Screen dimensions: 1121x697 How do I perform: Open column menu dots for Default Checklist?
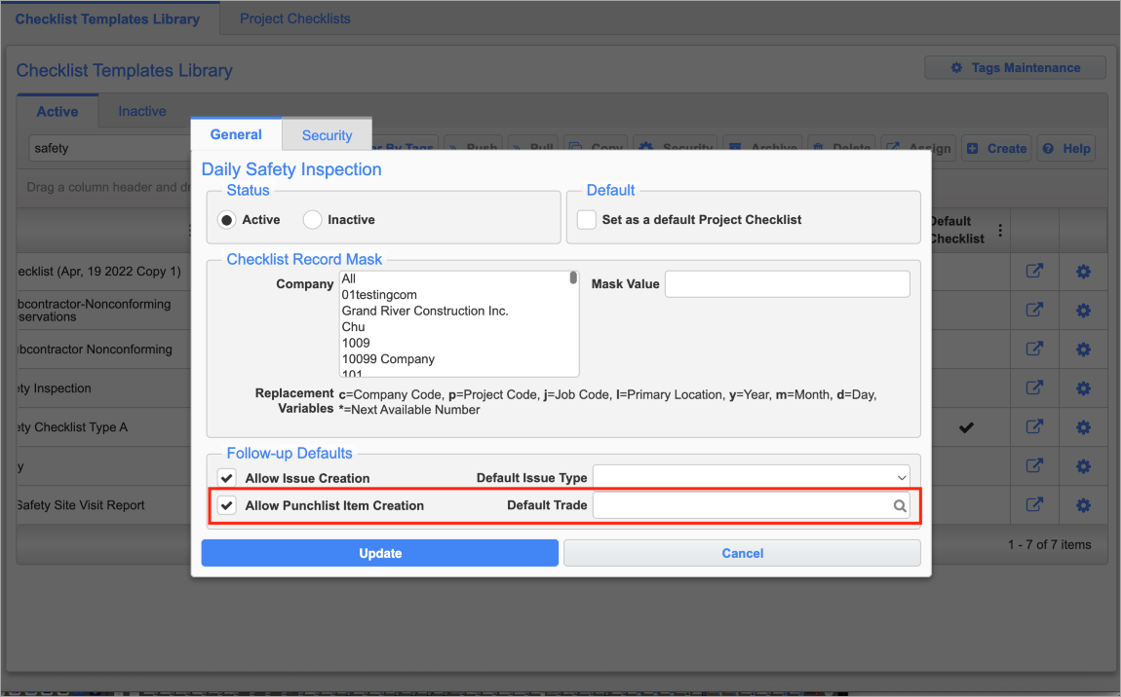point(1000,230)
